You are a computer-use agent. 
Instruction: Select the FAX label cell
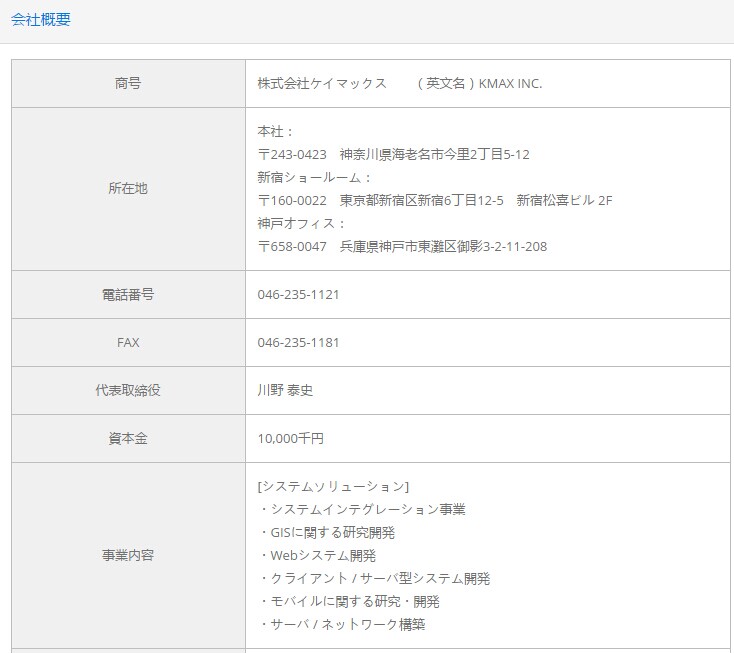tap(128, 343)
